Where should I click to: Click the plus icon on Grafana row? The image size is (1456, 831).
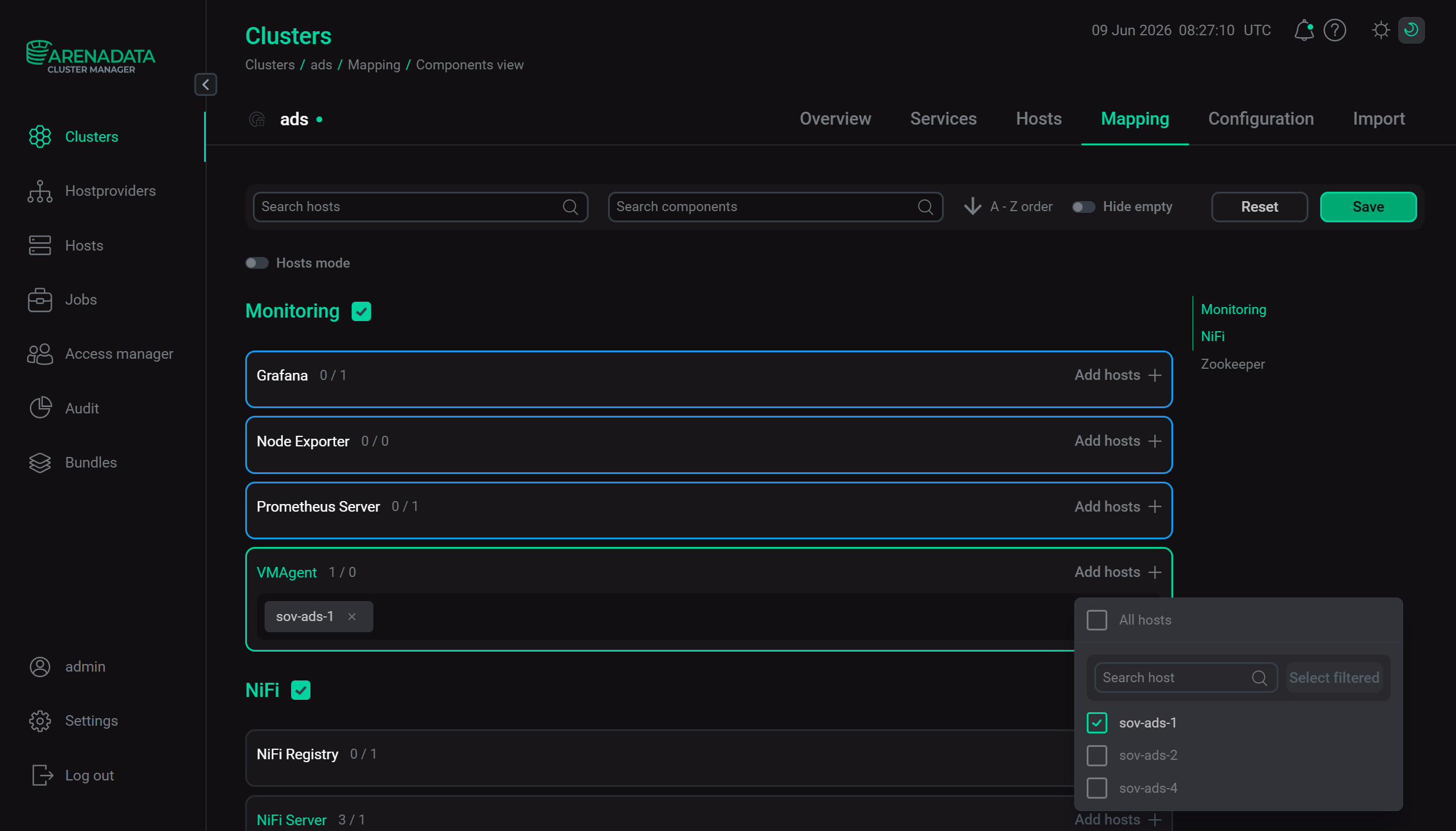point(1155,375)
